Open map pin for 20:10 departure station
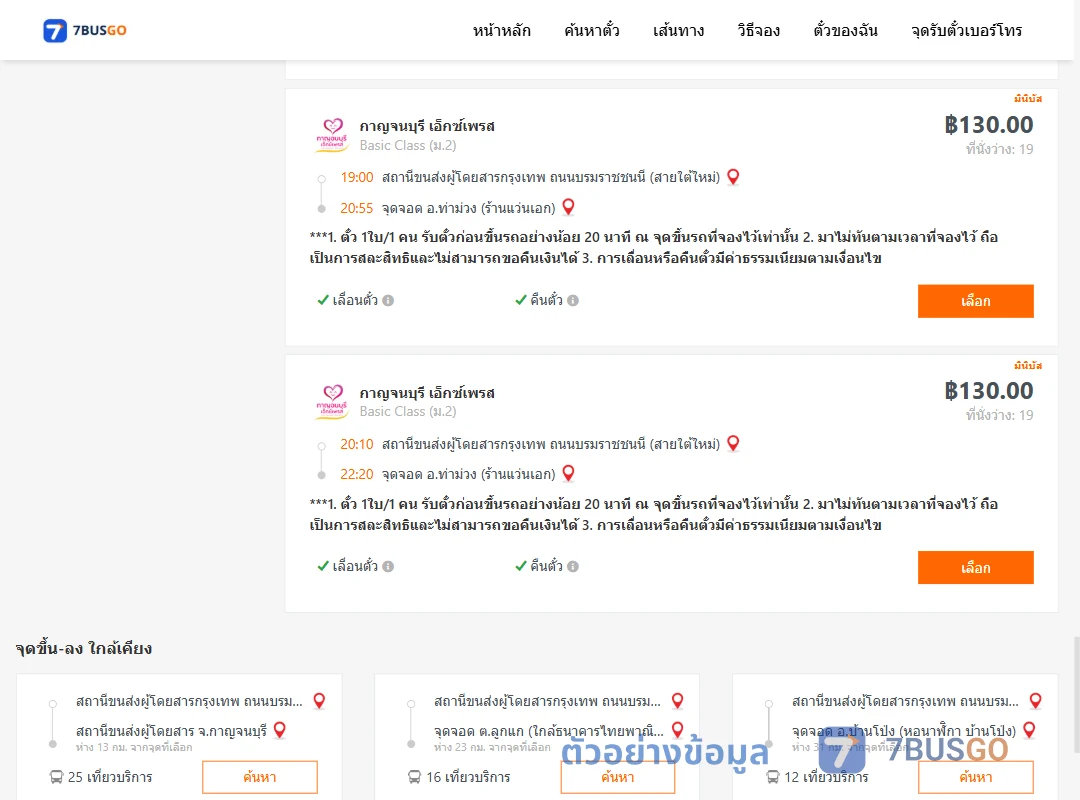The width and height of the screenshot is (1080, 800). [734, 443]
